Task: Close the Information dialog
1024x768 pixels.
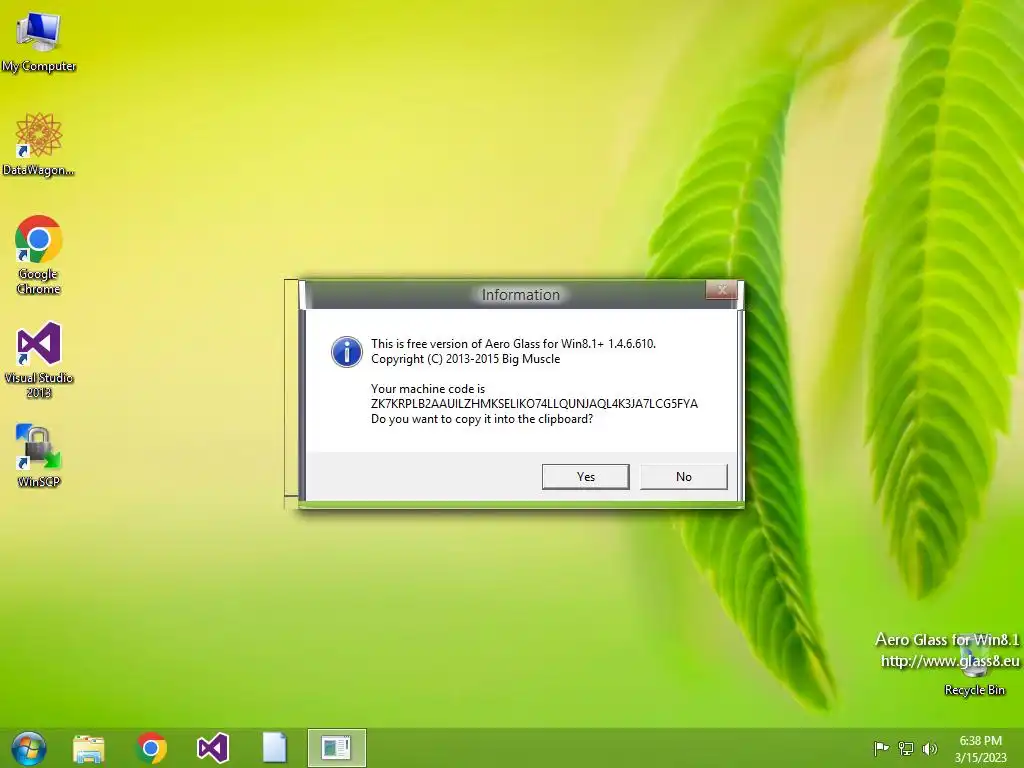Action: click(x=722, y=290)
